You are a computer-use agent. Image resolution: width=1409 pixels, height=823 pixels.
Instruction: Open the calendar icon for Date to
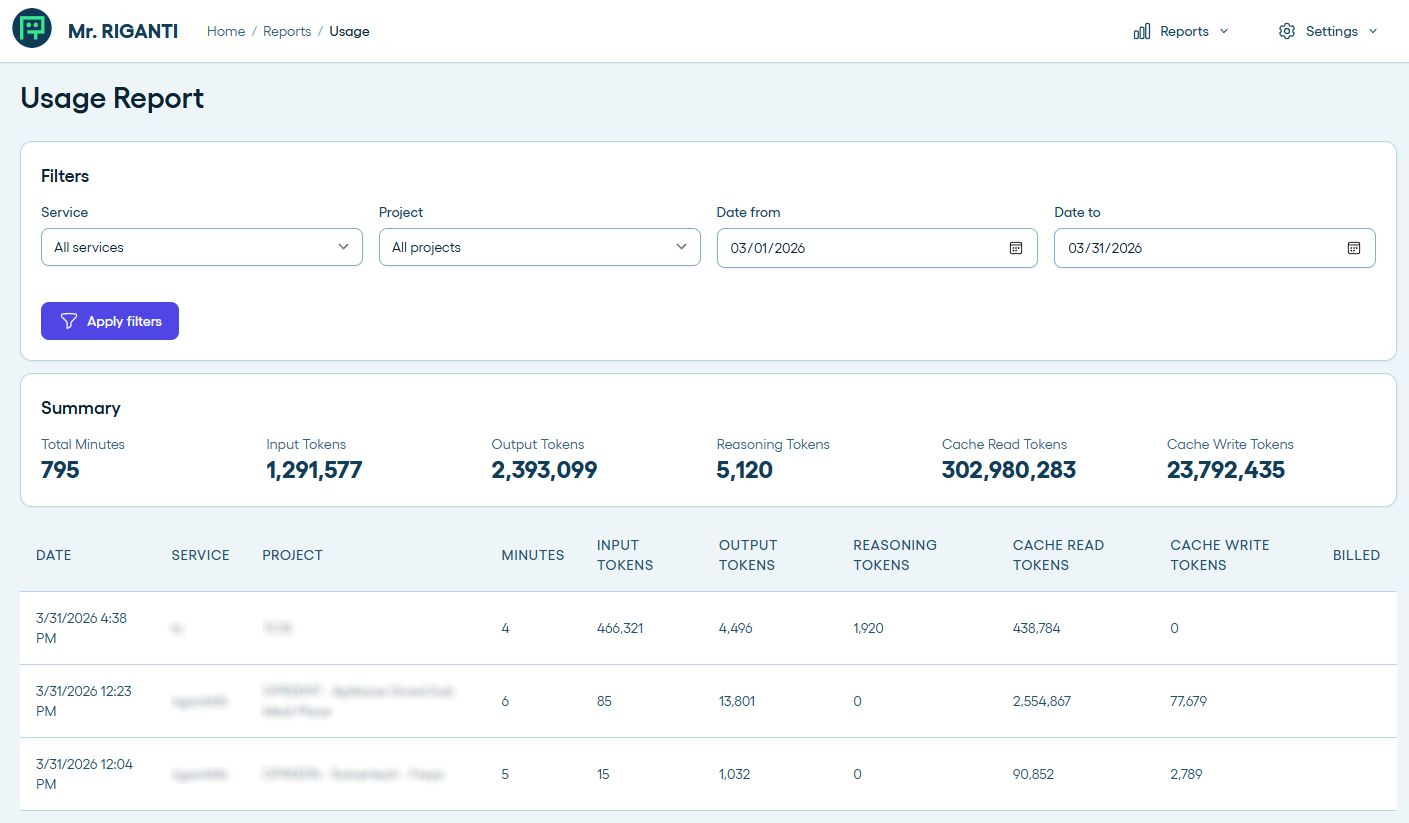pos(1353,247)
